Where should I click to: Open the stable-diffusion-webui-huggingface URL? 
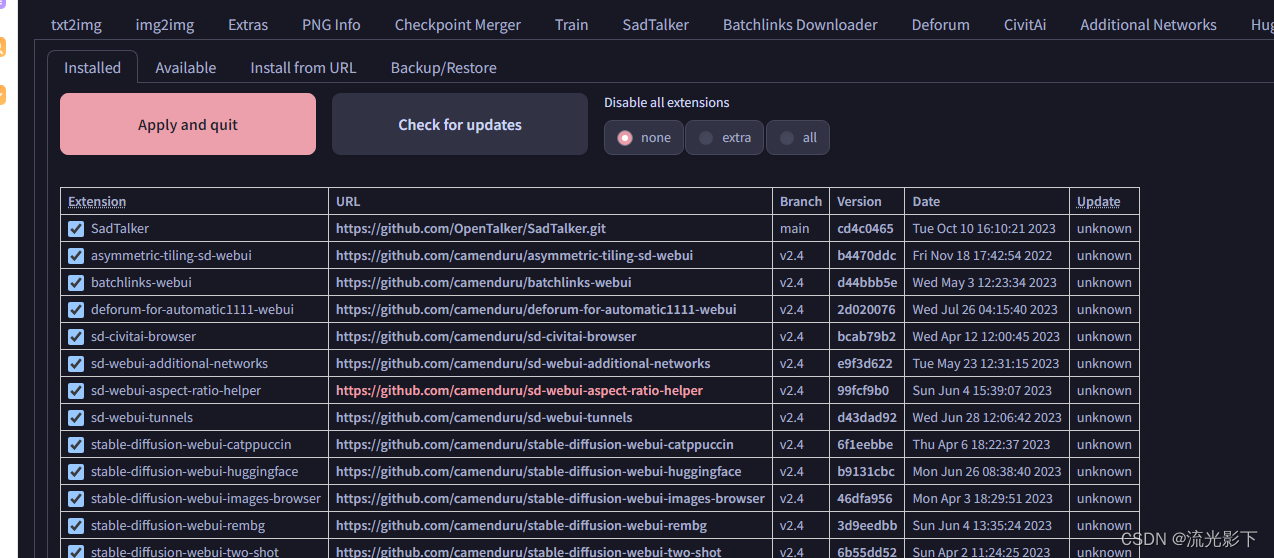pos(539,472)
